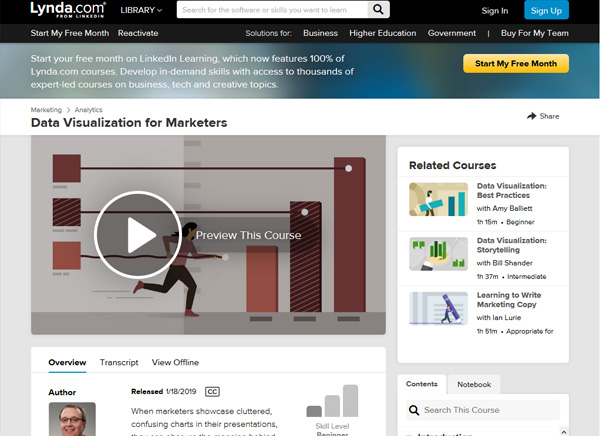Open the LIBRARY dropdown menu
Viewport: 600px width, 436px height.
tap(141, 10)
